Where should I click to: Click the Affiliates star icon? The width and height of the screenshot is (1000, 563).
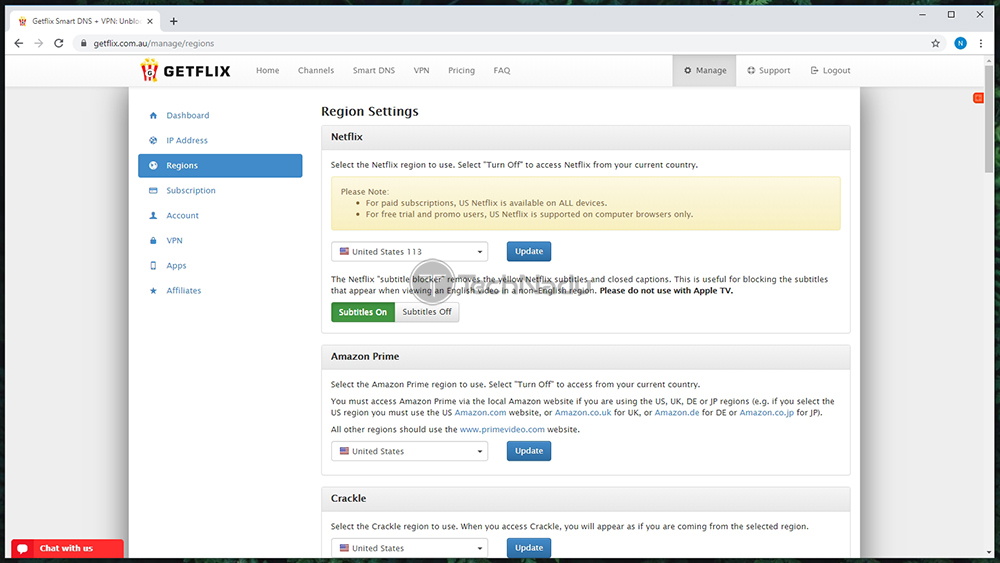153,291
